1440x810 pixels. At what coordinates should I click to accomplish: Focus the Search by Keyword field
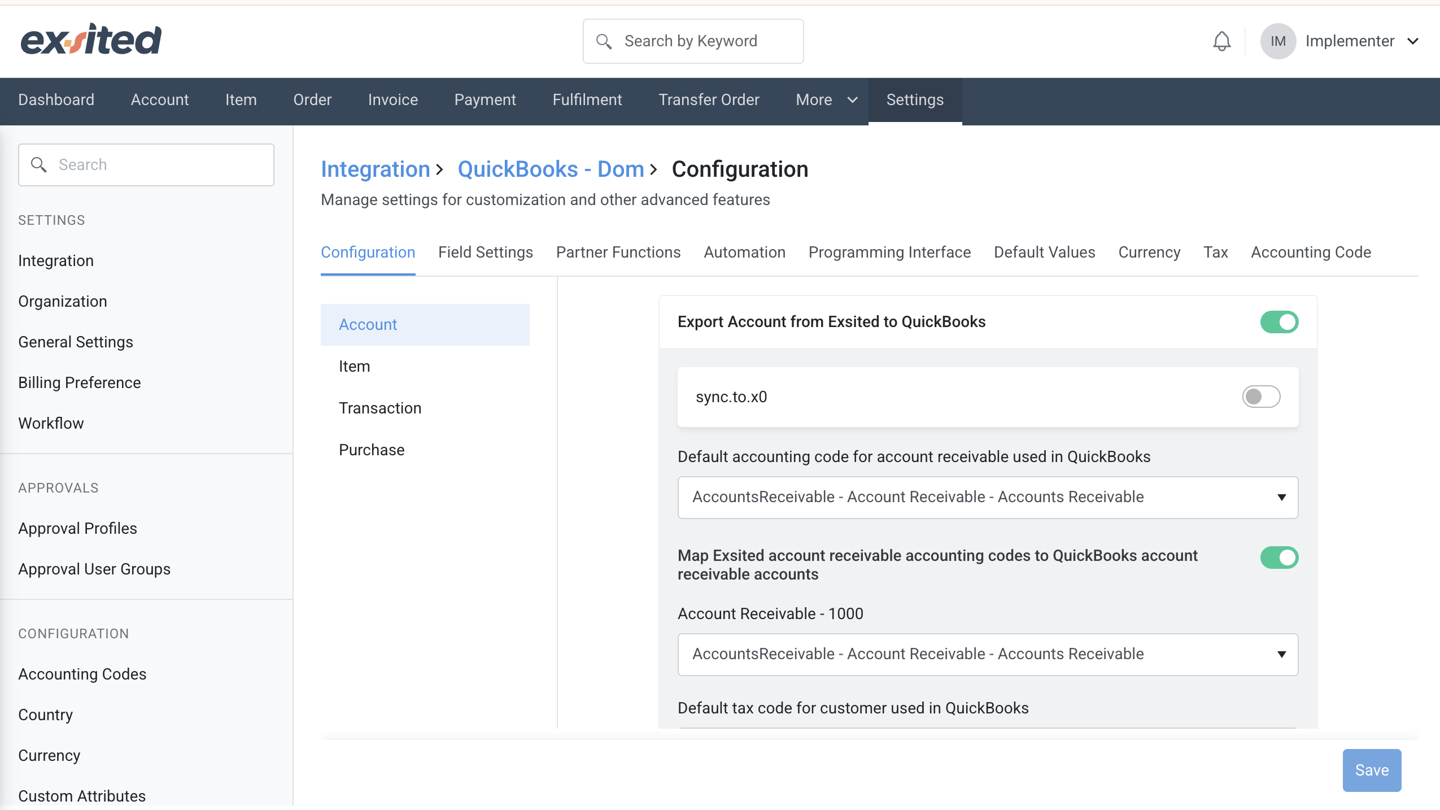click(x=693, y=41)
